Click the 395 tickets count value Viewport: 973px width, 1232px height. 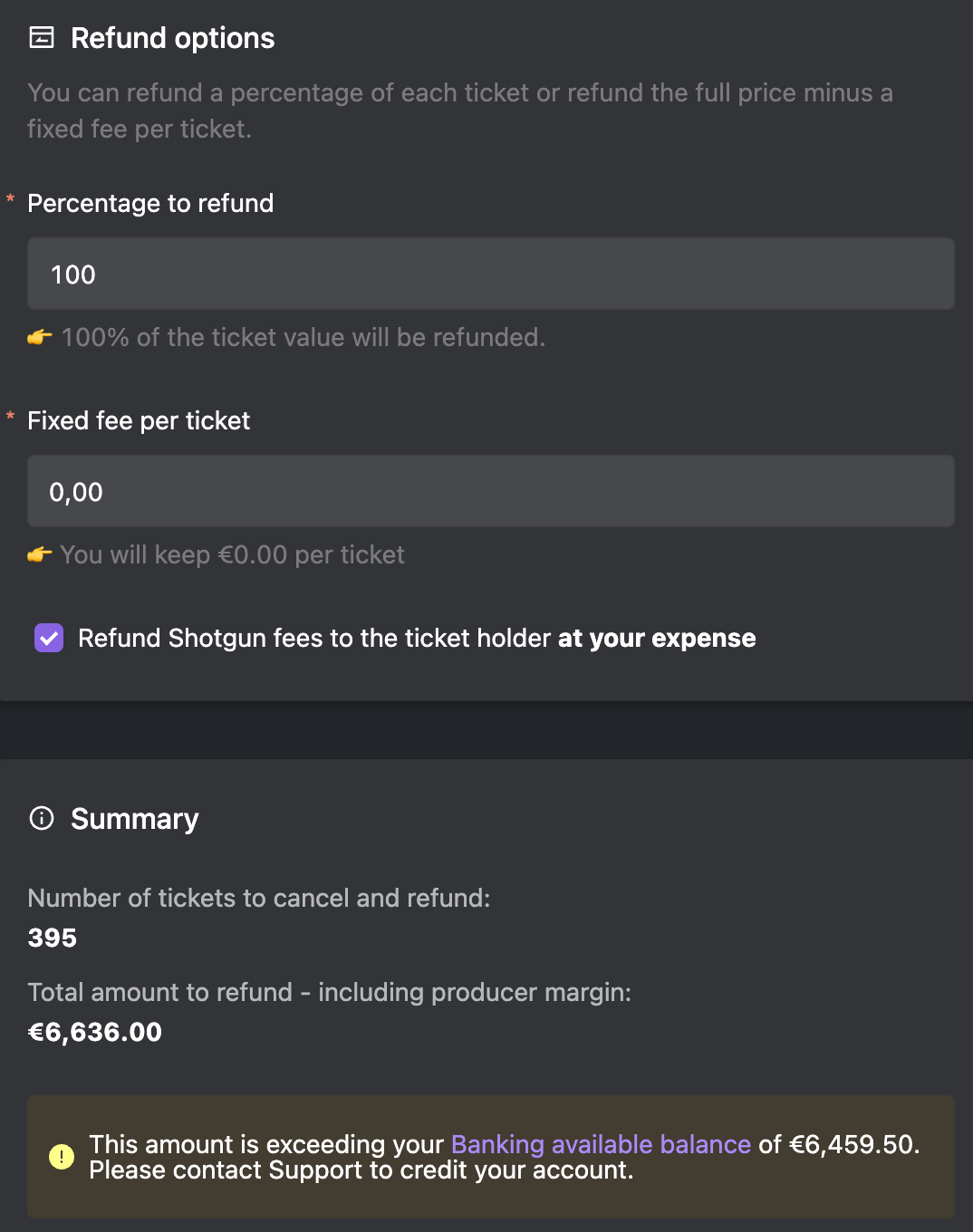click(x=53, y=938)
